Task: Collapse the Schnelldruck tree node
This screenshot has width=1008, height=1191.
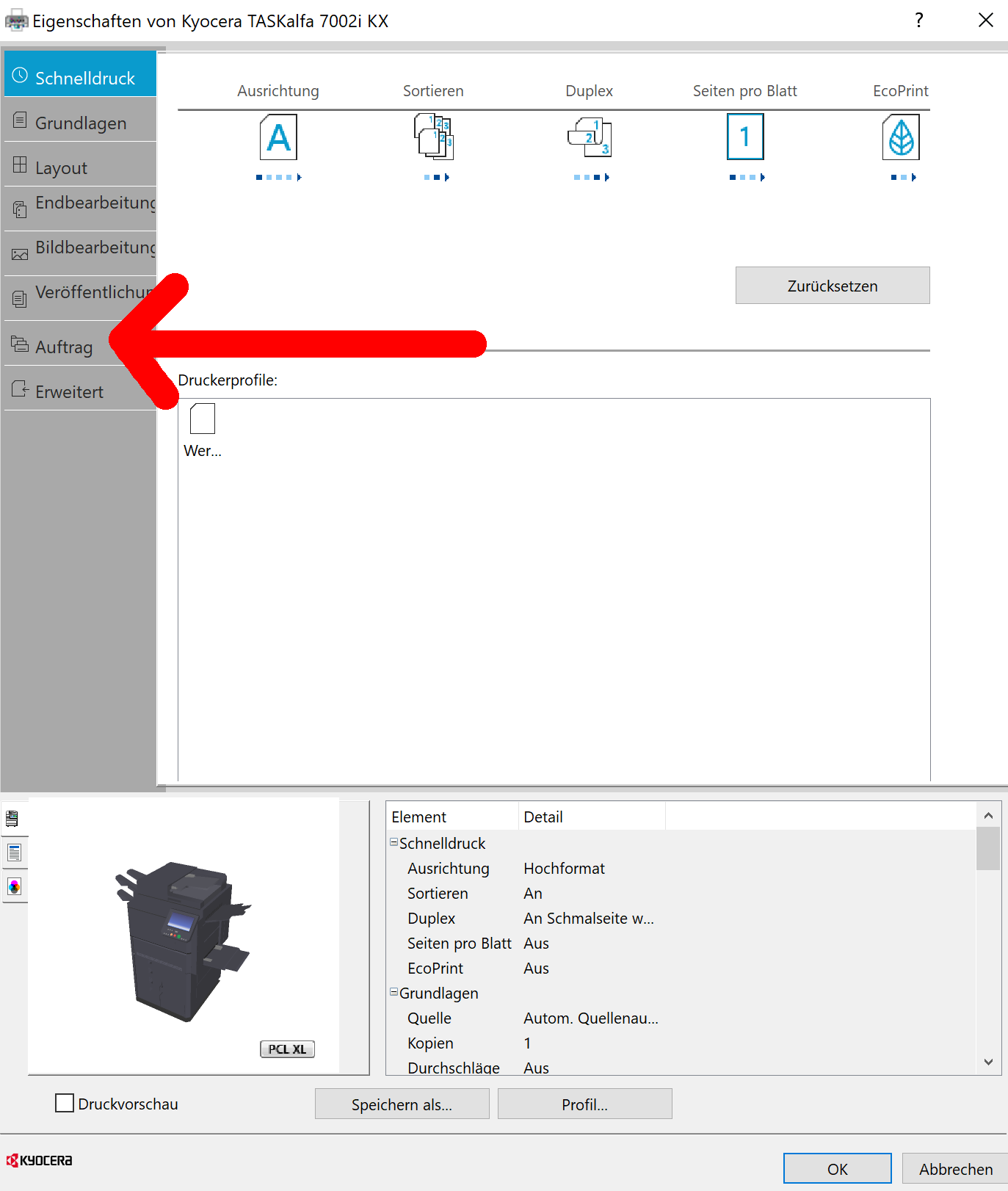Action: click(x=394, y=842)
